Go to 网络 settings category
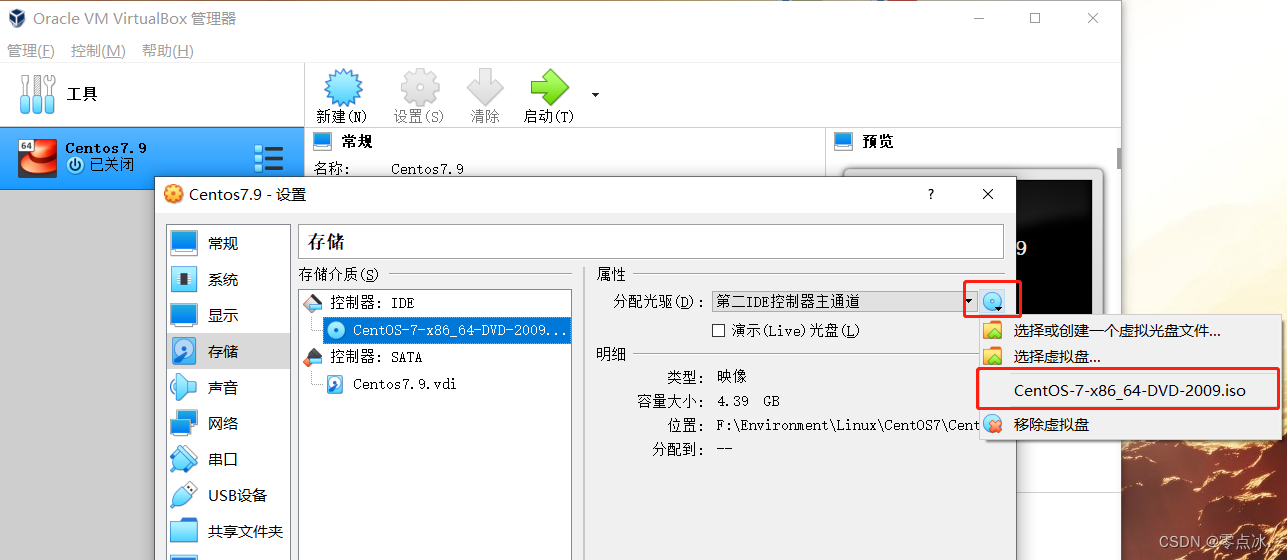The height and width of the screenshot is (560, 1287). pos(228,423)
